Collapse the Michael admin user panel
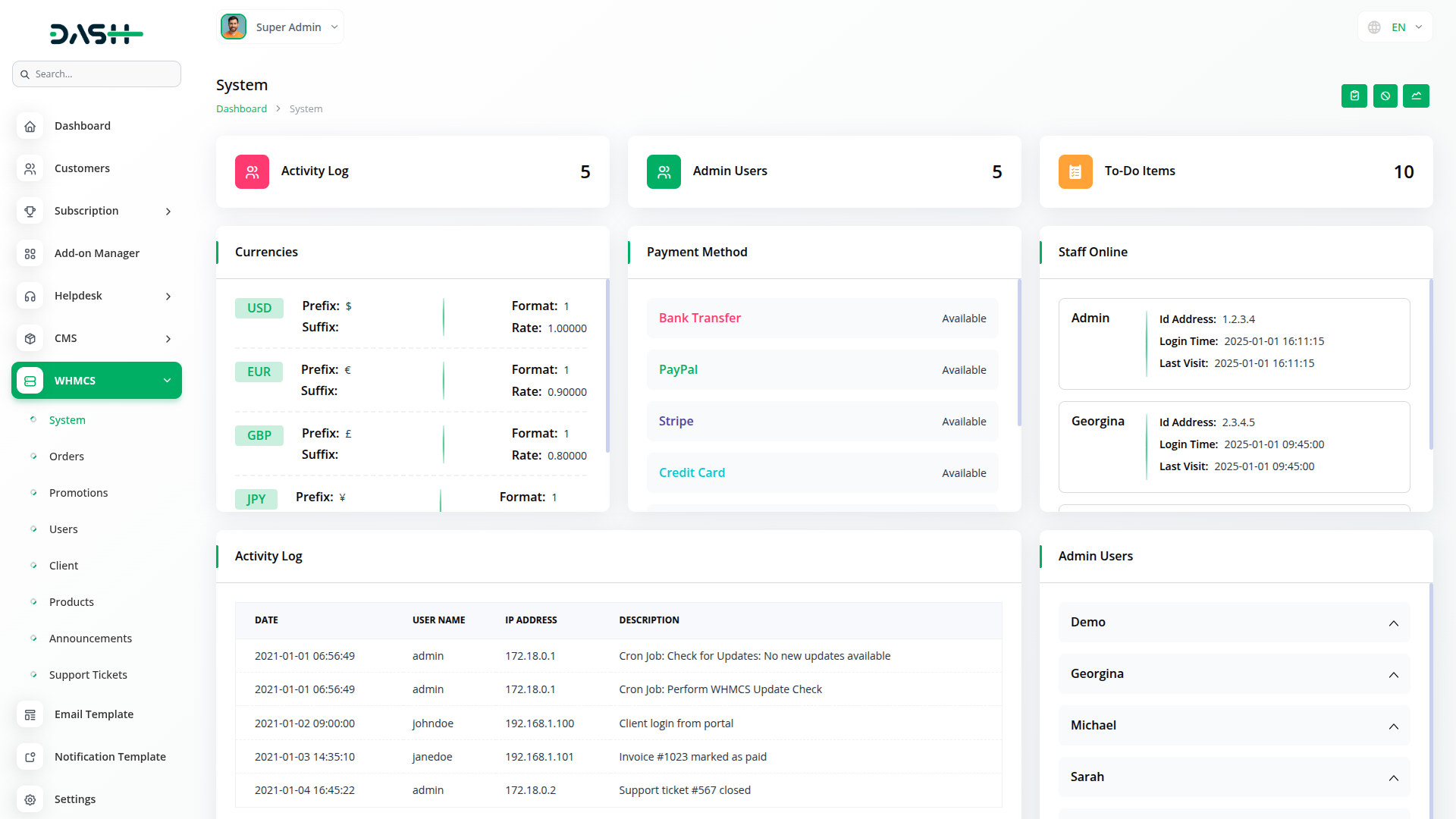Viewport: 1456px width, 819px height. pyautogui.click(x=1393, y=726)
